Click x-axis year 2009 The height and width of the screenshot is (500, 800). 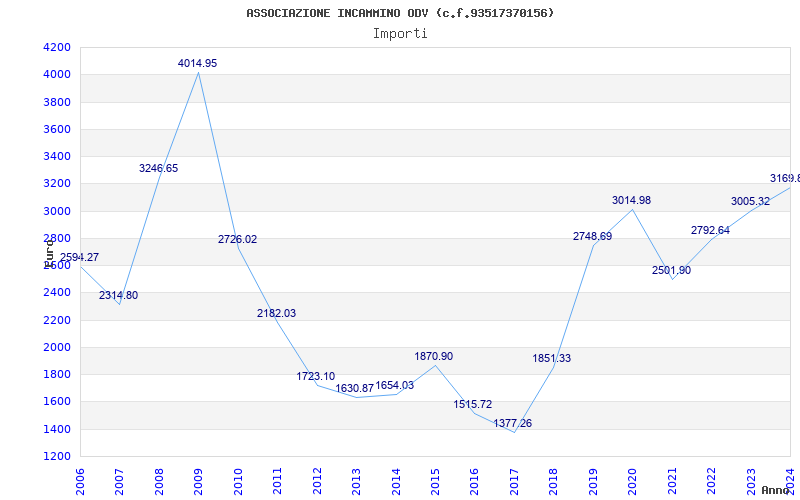click(x=198, y=481)
